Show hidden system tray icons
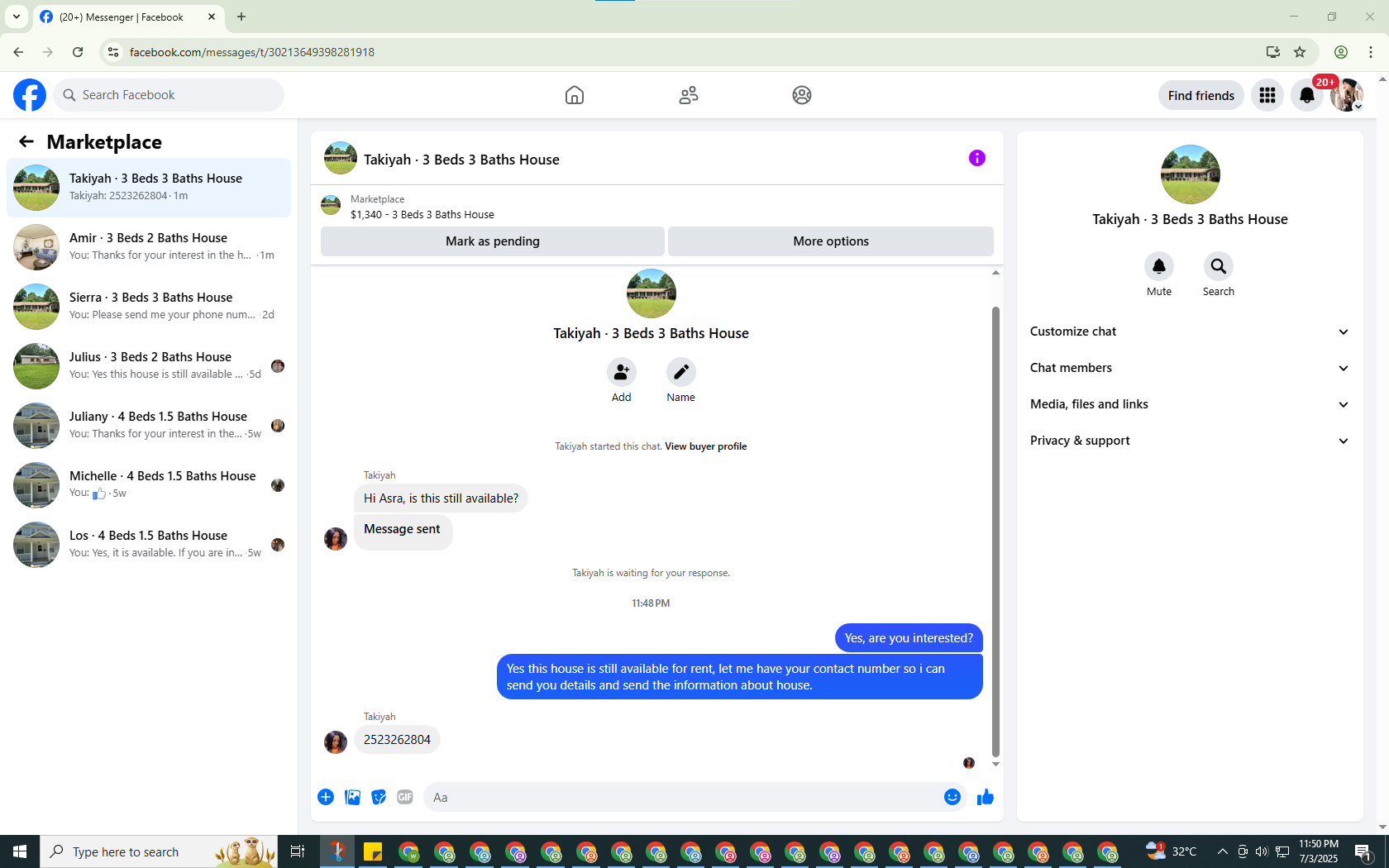Screen dimensions: 1389x868 1222,851
